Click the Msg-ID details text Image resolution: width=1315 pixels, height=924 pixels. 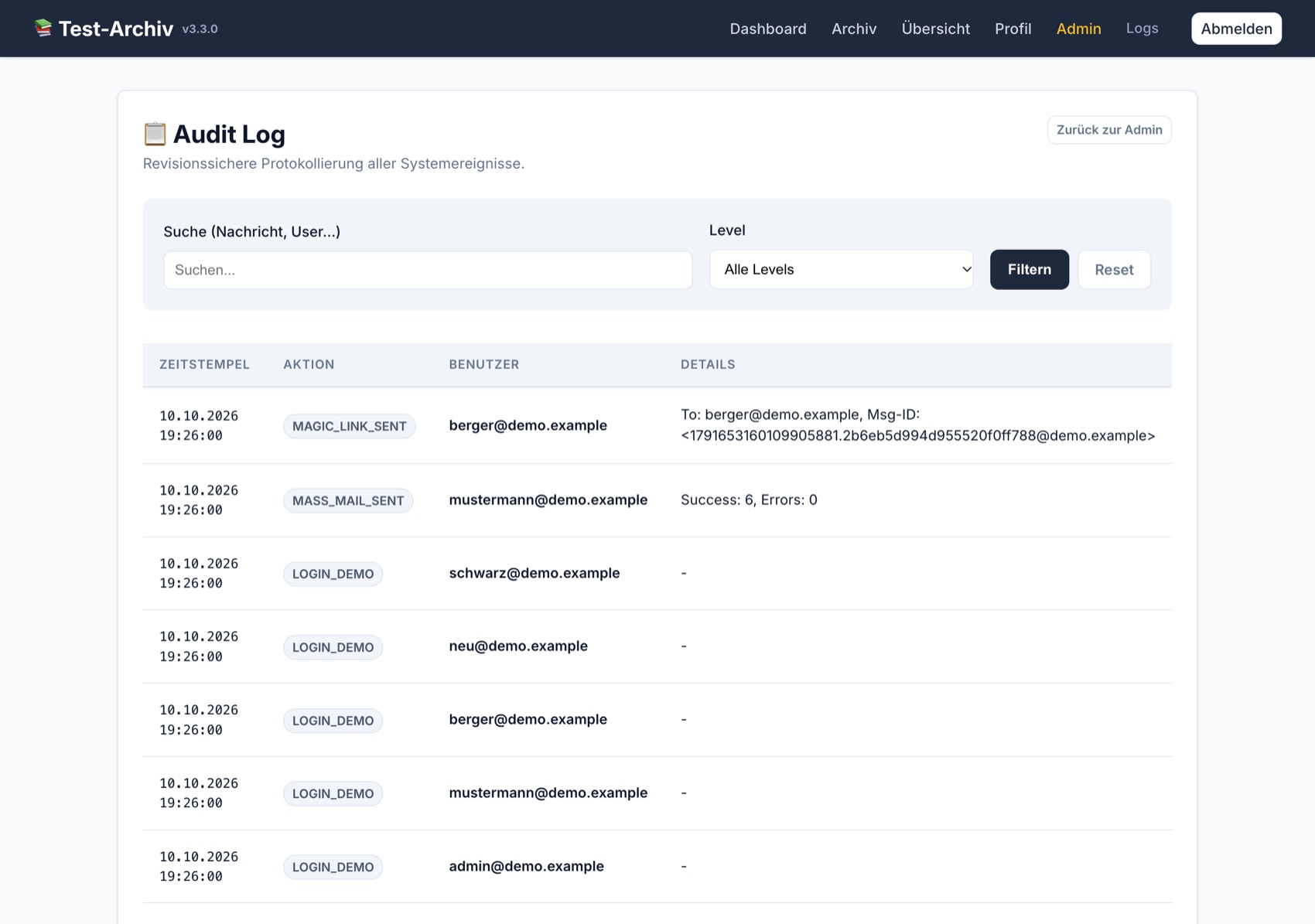click(x=917, y=425)
